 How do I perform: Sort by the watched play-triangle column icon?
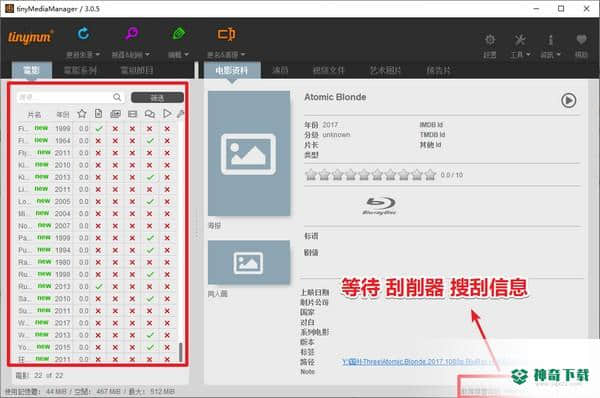pyautogui.click(x=167, y=113)
